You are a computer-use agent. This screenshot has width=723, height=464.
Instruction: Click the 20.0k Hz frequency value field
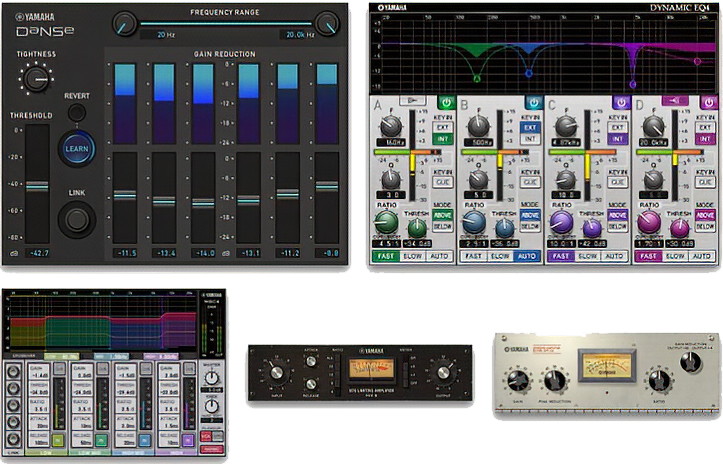[300, 35]
